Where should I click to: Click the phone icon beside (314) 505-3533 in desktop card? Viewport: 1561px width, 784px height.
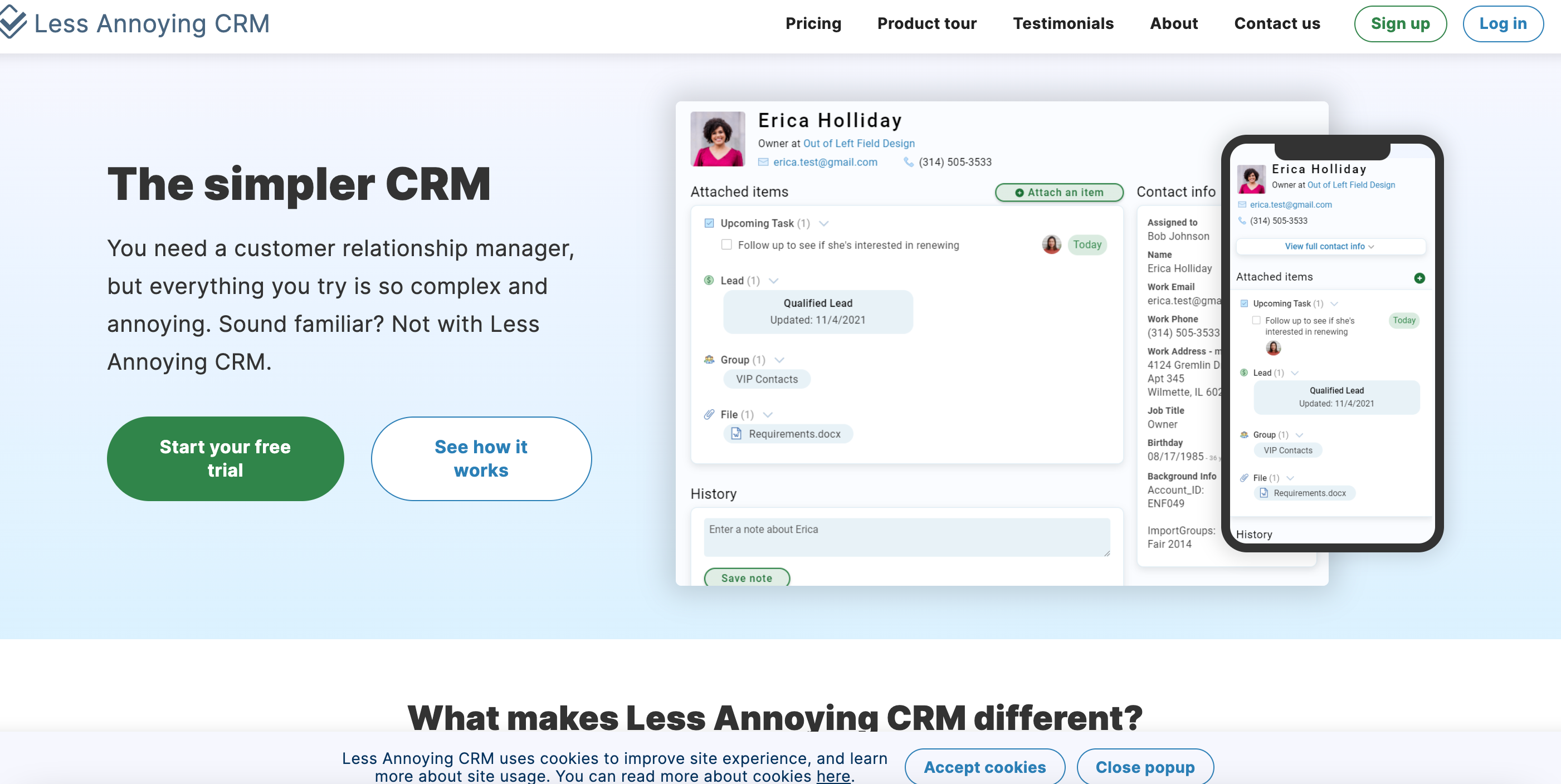coord(909,163)
